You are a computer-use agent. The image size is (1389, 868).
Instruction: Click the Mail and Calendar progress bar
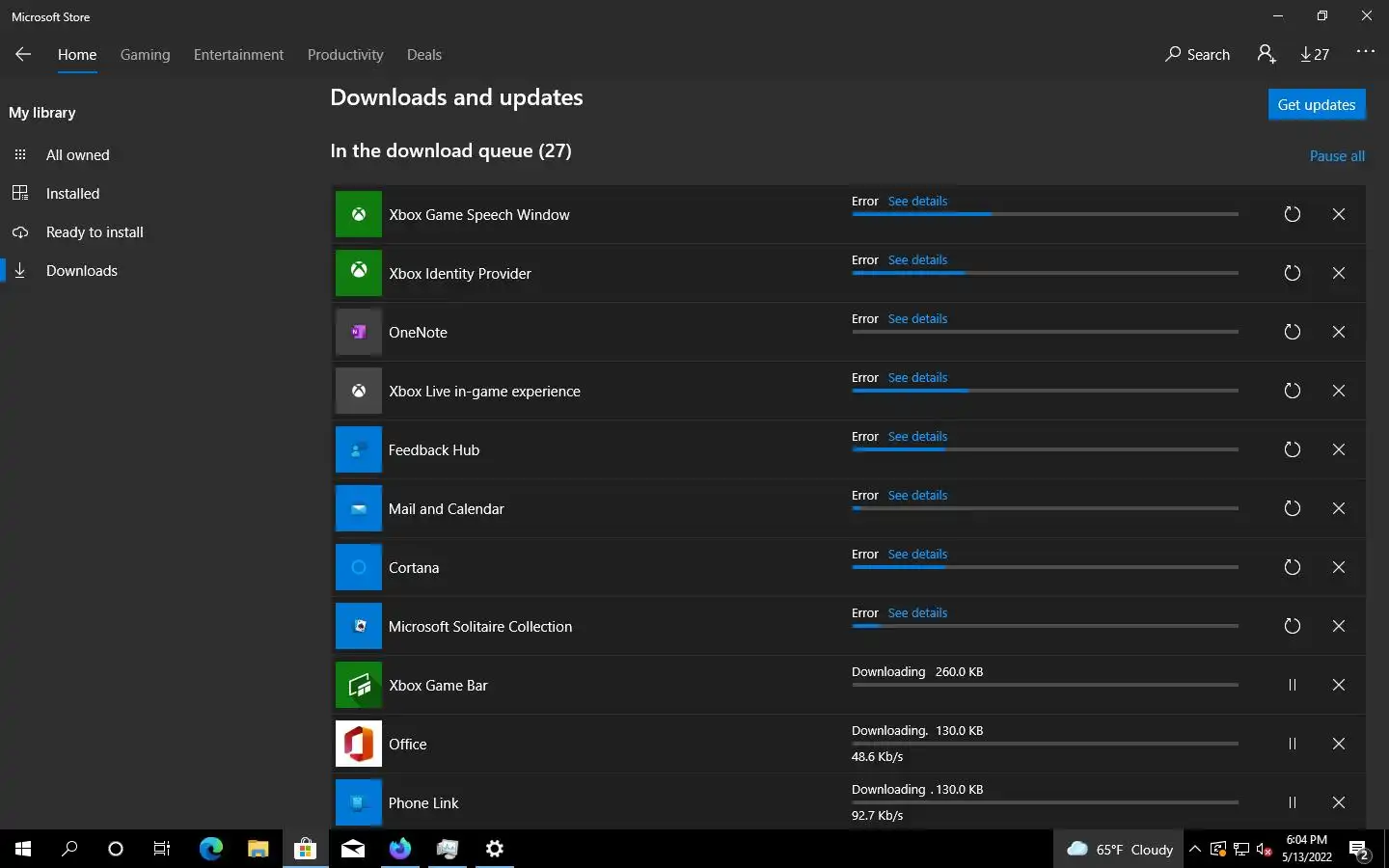coord(1045,508)
